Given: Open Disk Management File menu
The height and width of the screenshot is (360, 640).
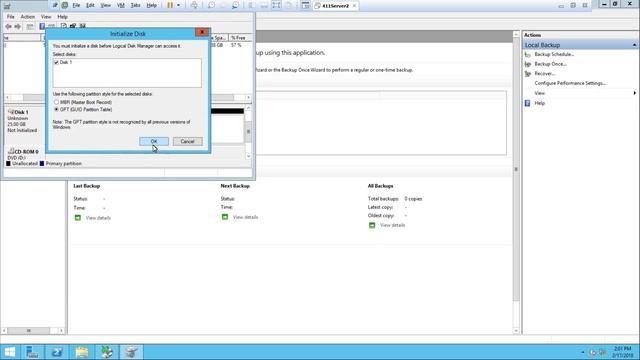Looking at the screenshot, I should tap(11, 17).
